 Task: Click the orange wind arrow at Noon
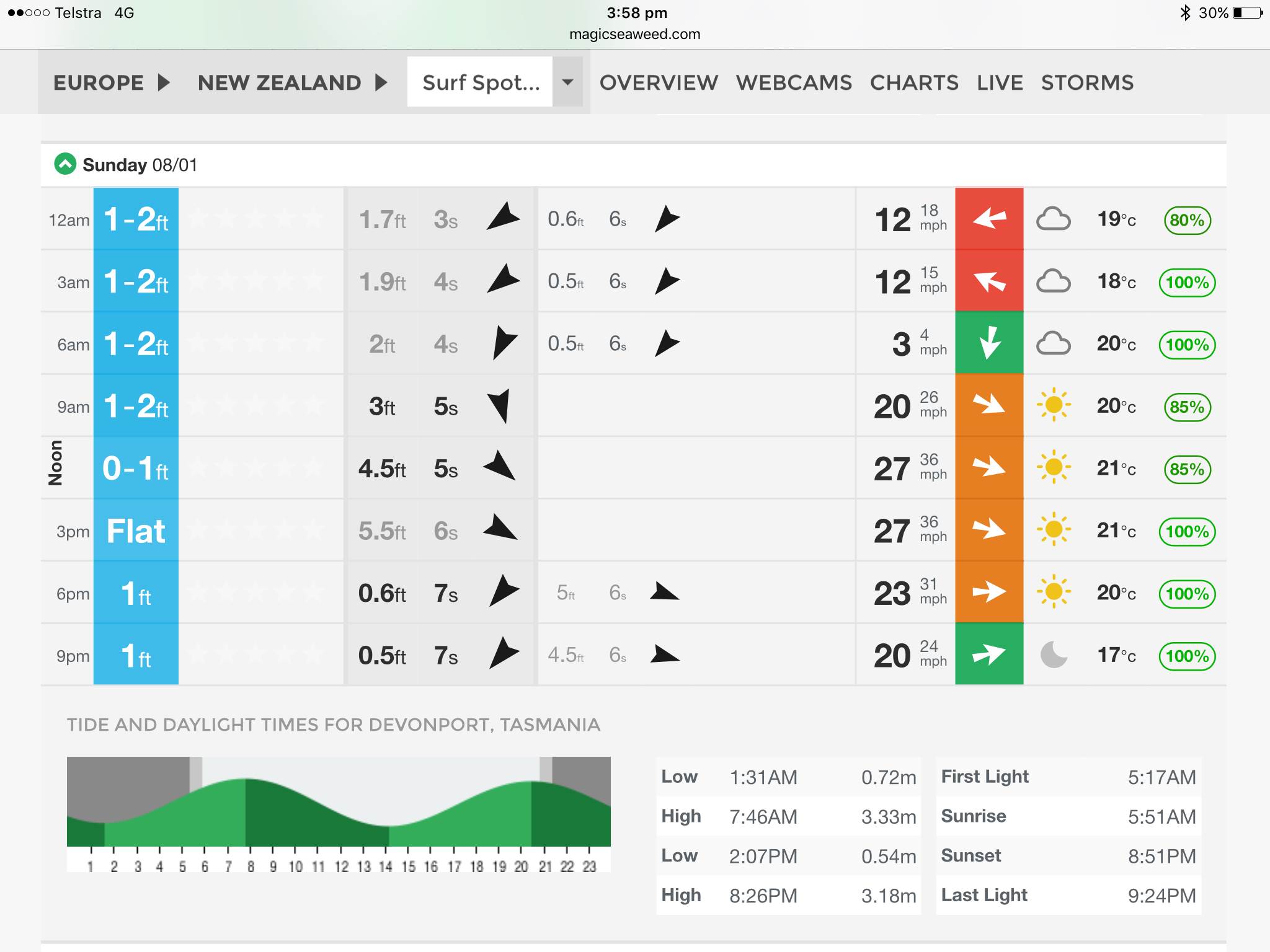989,467
